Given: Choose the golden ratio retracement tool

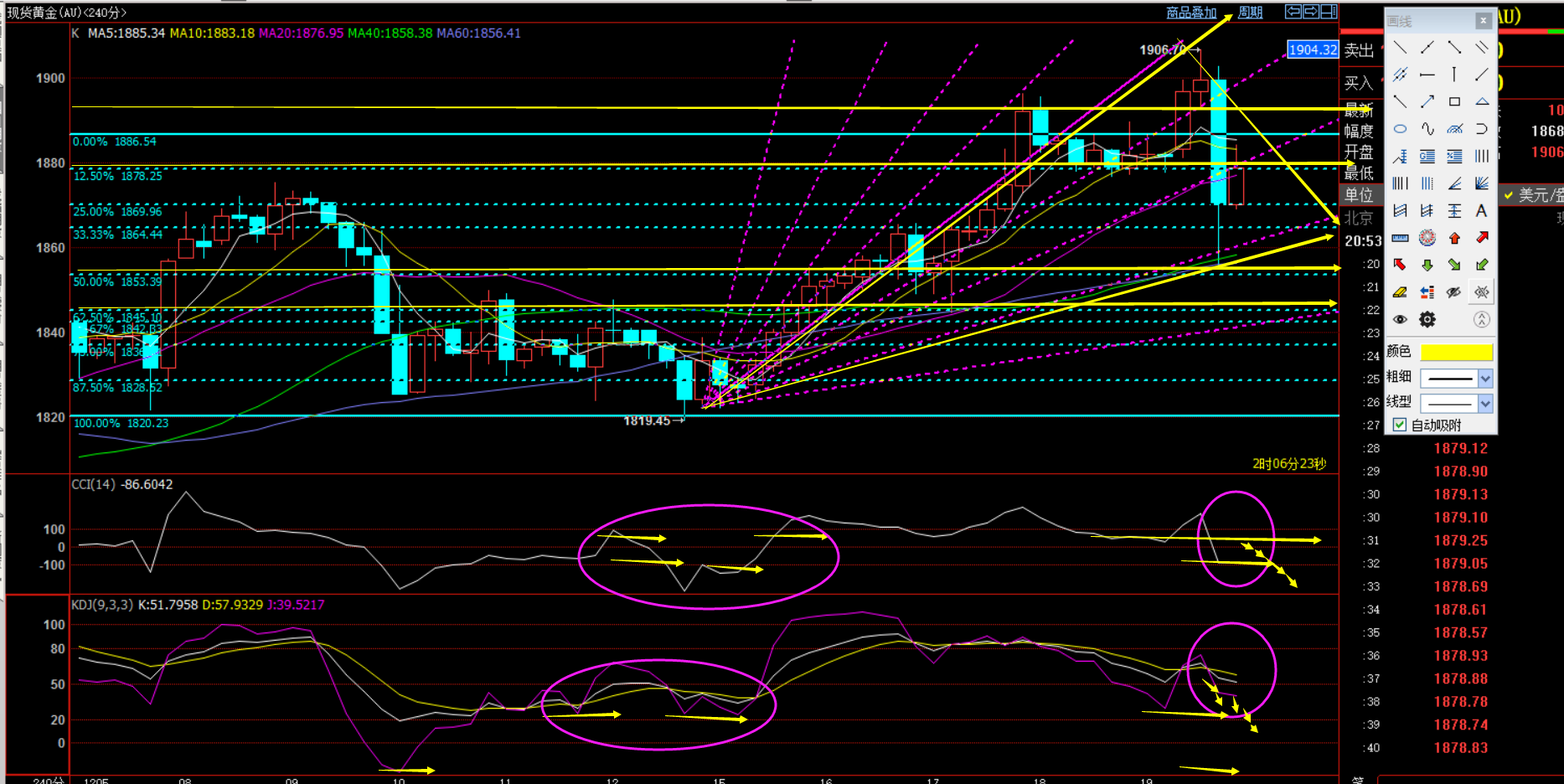Looking at the screenshot, I should pyautogui.click(x=1427, y=157).
